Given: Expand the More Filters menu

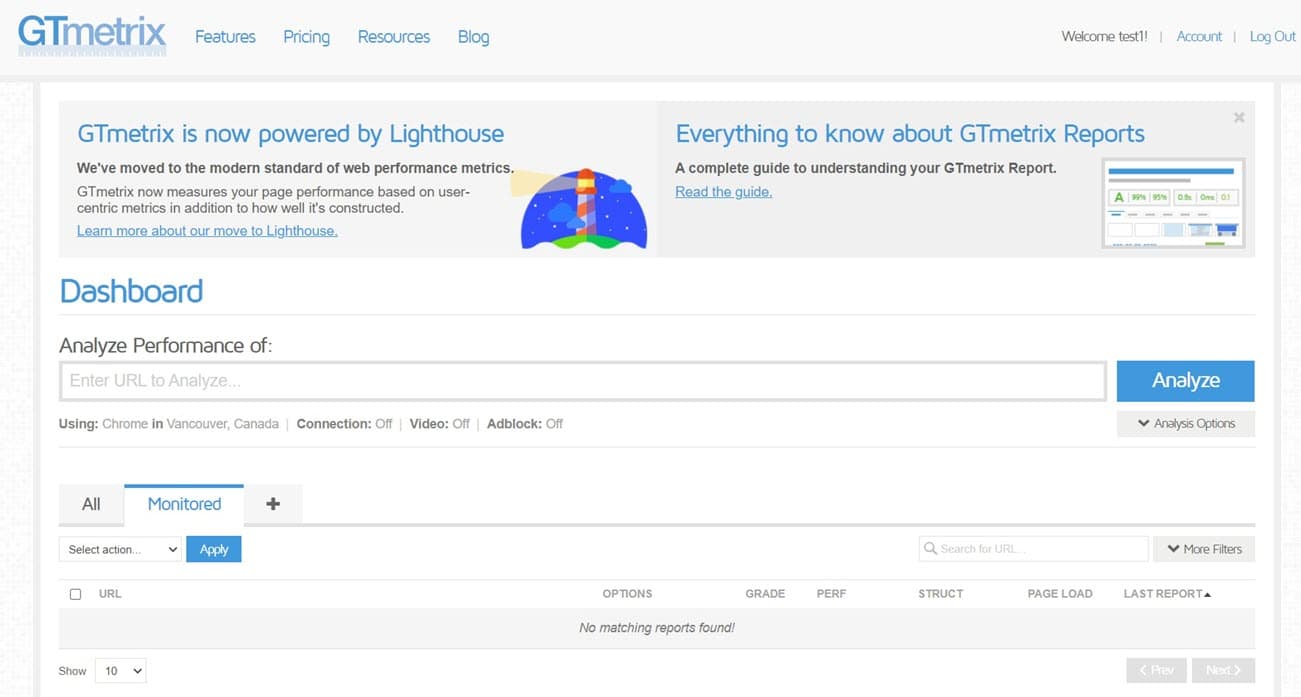Looking at the screenshot, I should (1204, 549).
